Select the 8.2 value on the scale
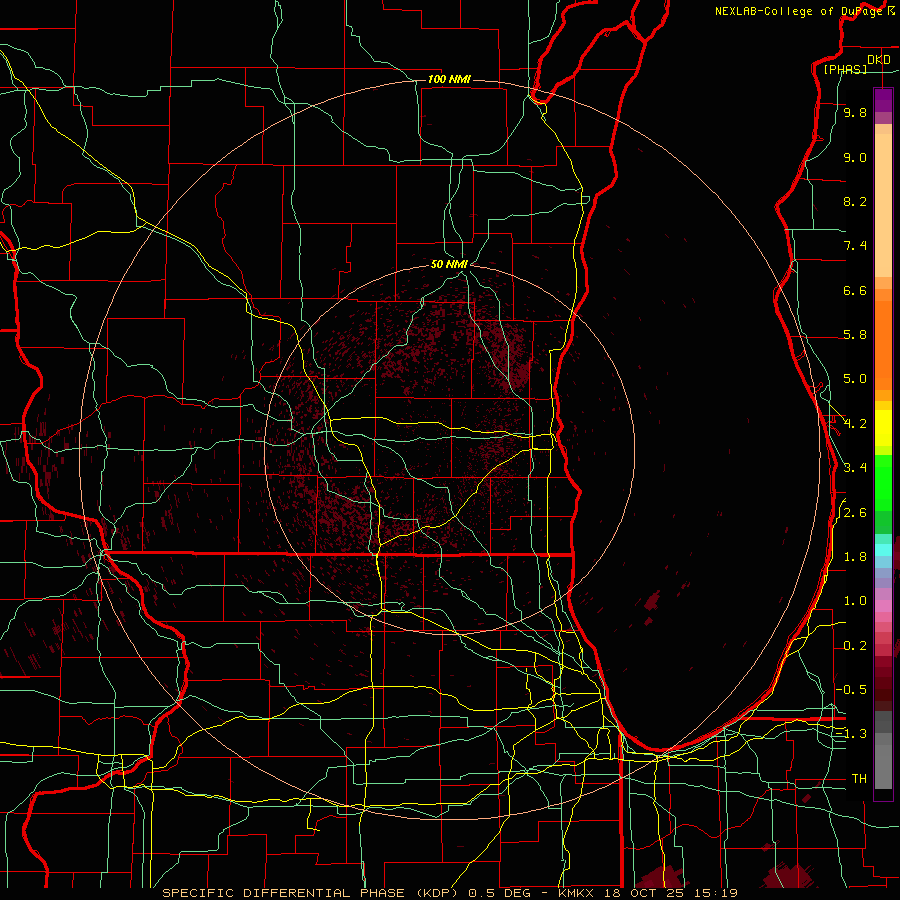 tap(855, 201)
